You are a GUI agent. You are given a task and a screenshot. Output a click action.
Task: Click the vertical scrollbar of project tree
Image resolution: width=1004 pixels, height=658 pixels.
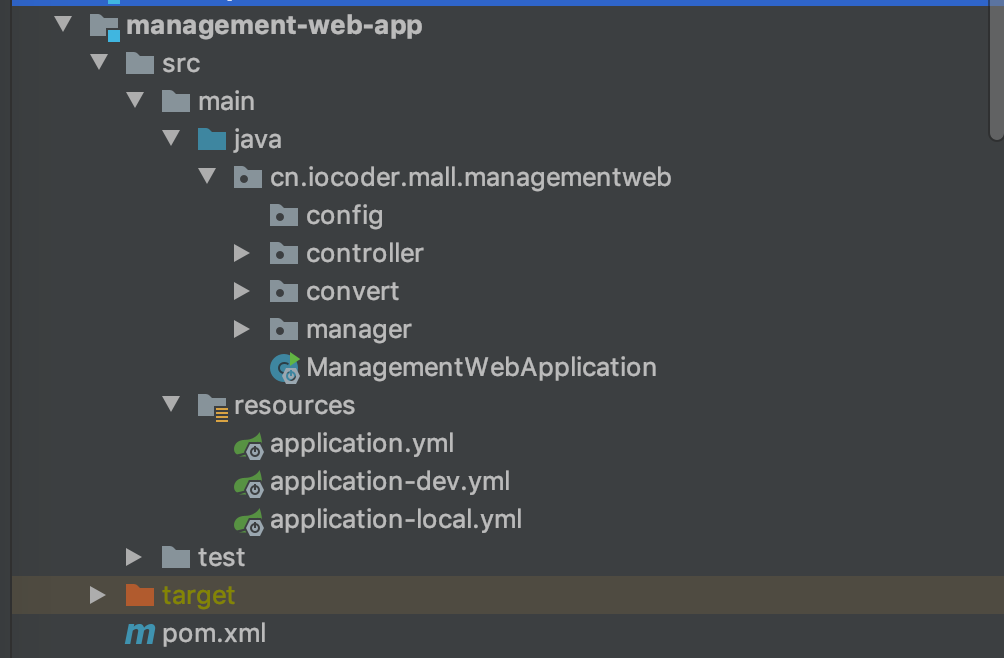[x=995, y=70]
